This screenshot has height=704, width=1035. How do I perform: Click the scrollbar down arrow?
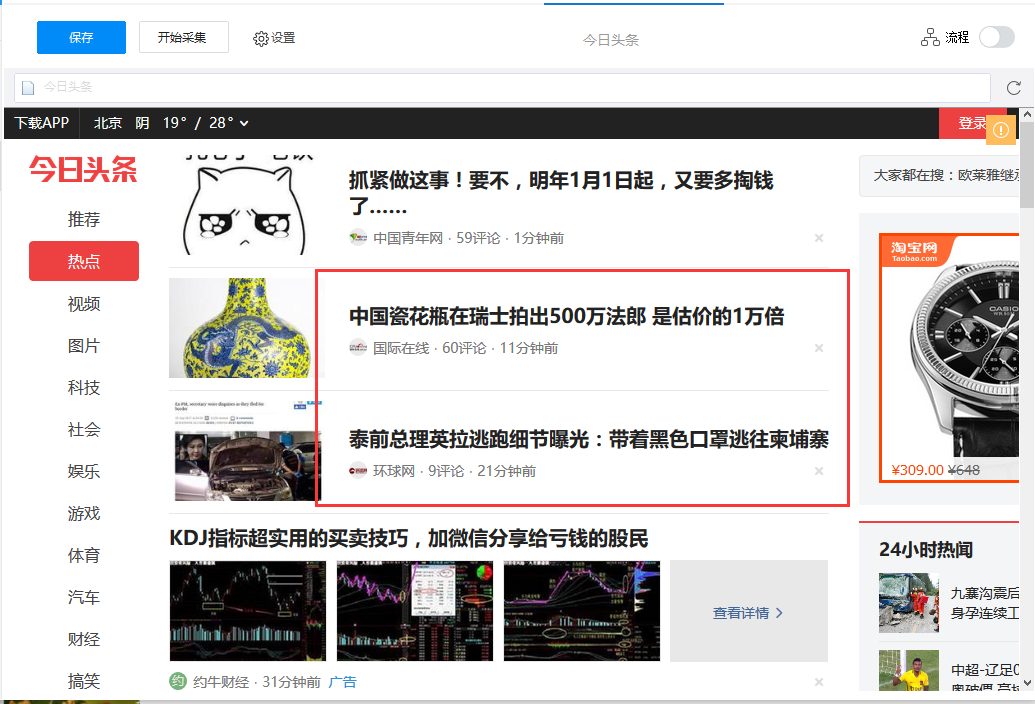(1027, 684)
